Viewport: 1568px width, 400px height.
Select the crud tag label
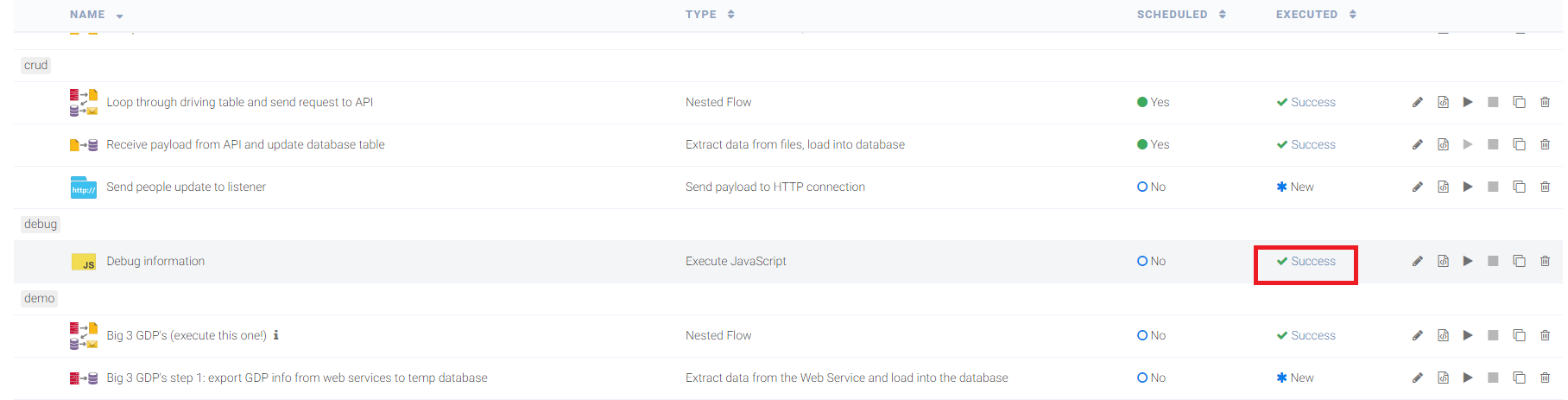click(36, 66)
